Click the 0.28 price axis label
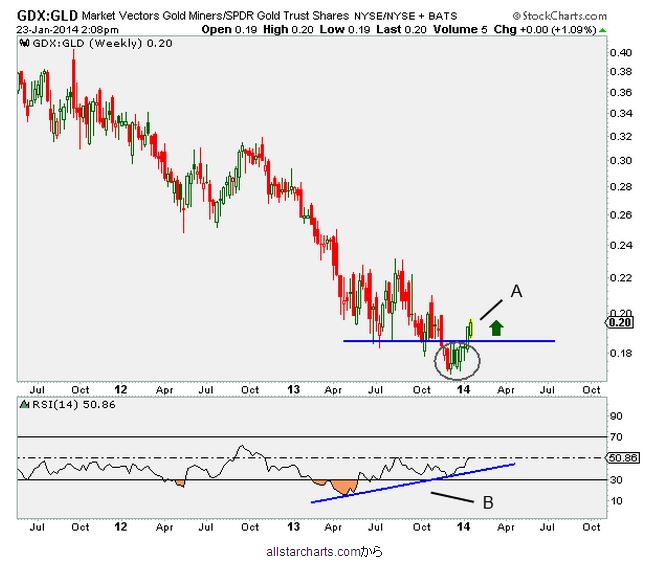Image resolution: width=653 pixels, height=574 pixels. pyautogui.click(x=621, y=187)
